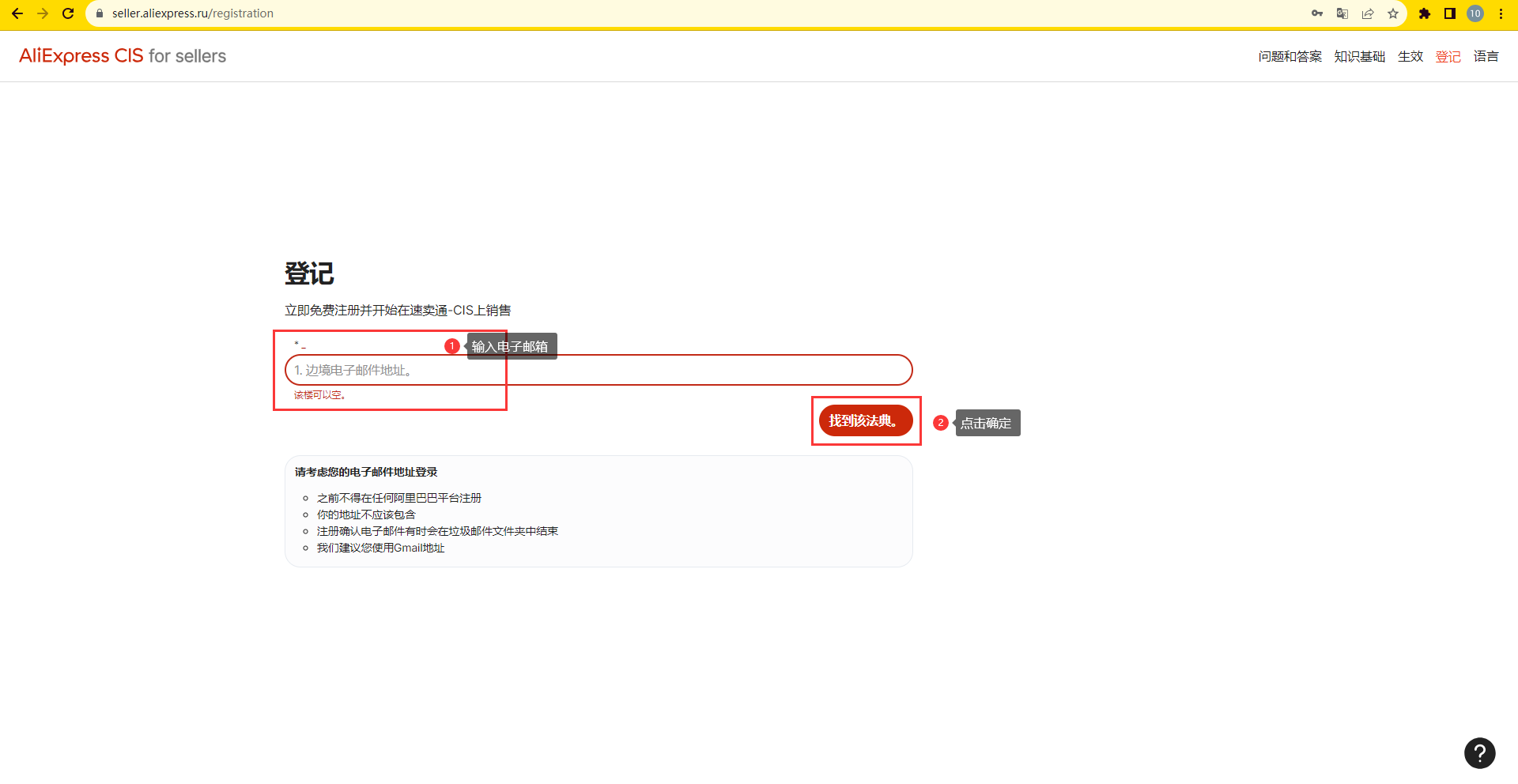Toggle the browser side panel icon
The image size is (1518, 784).
tap(1450, 13)
